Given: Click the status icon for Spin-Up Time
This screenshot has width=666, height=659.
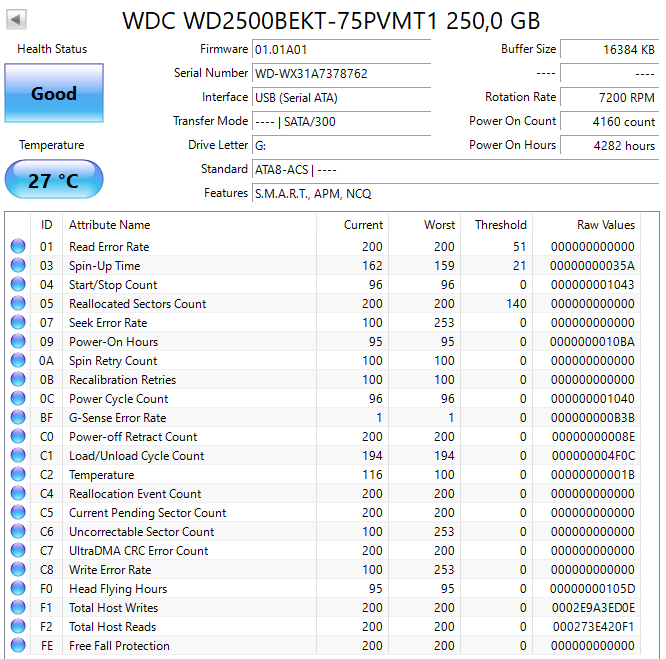Looking at the screenshot, I should pos(18,265).
